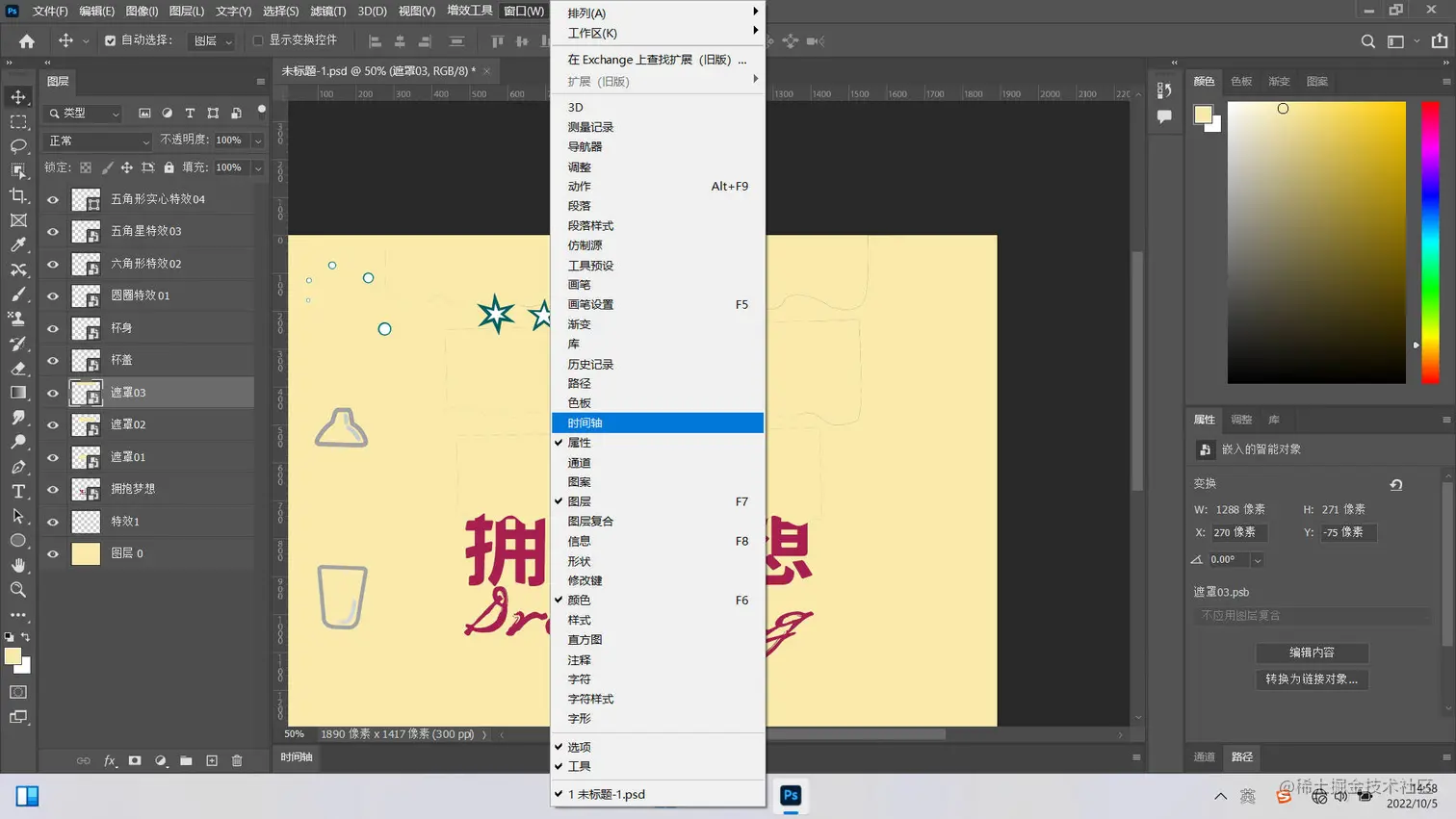Create a new layer

[x=211, y=760]
